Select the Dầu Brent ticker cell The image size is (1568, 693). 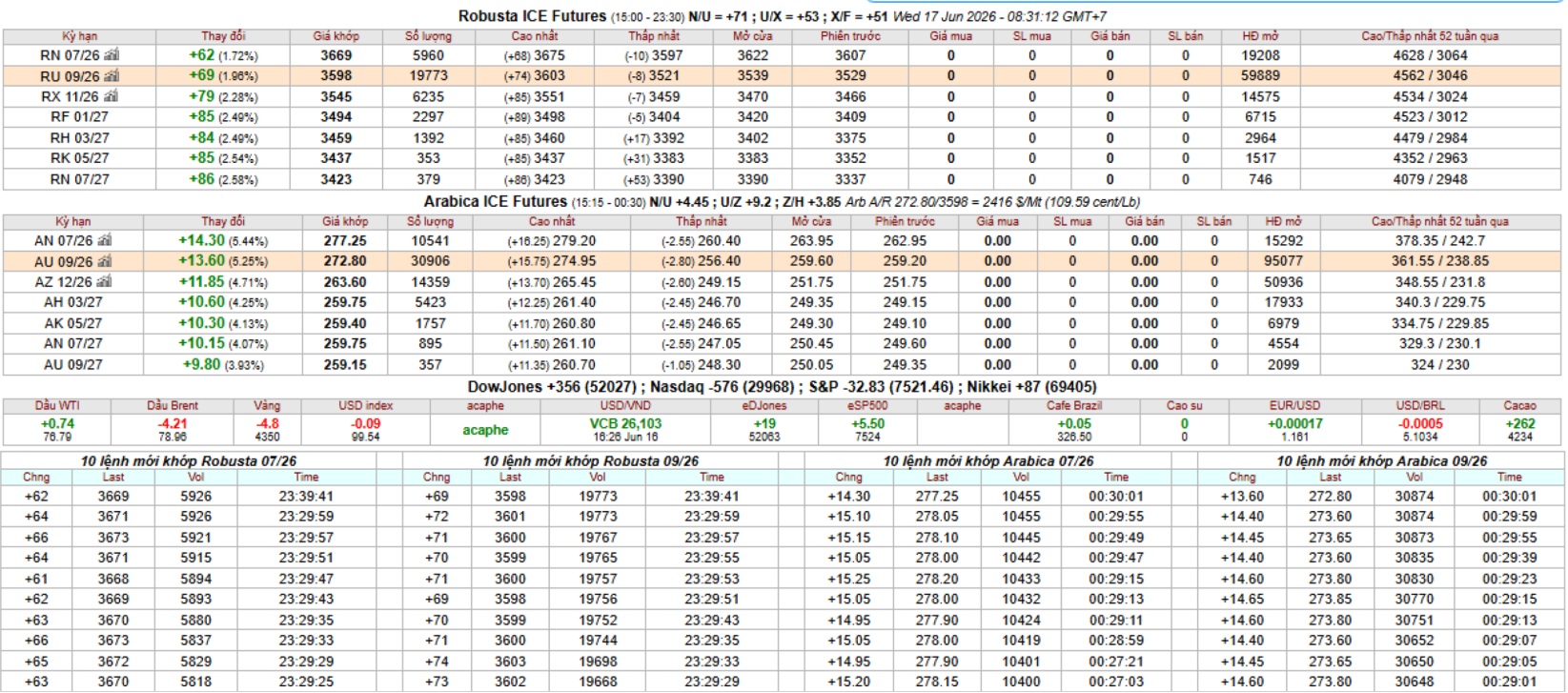point(173,421)
